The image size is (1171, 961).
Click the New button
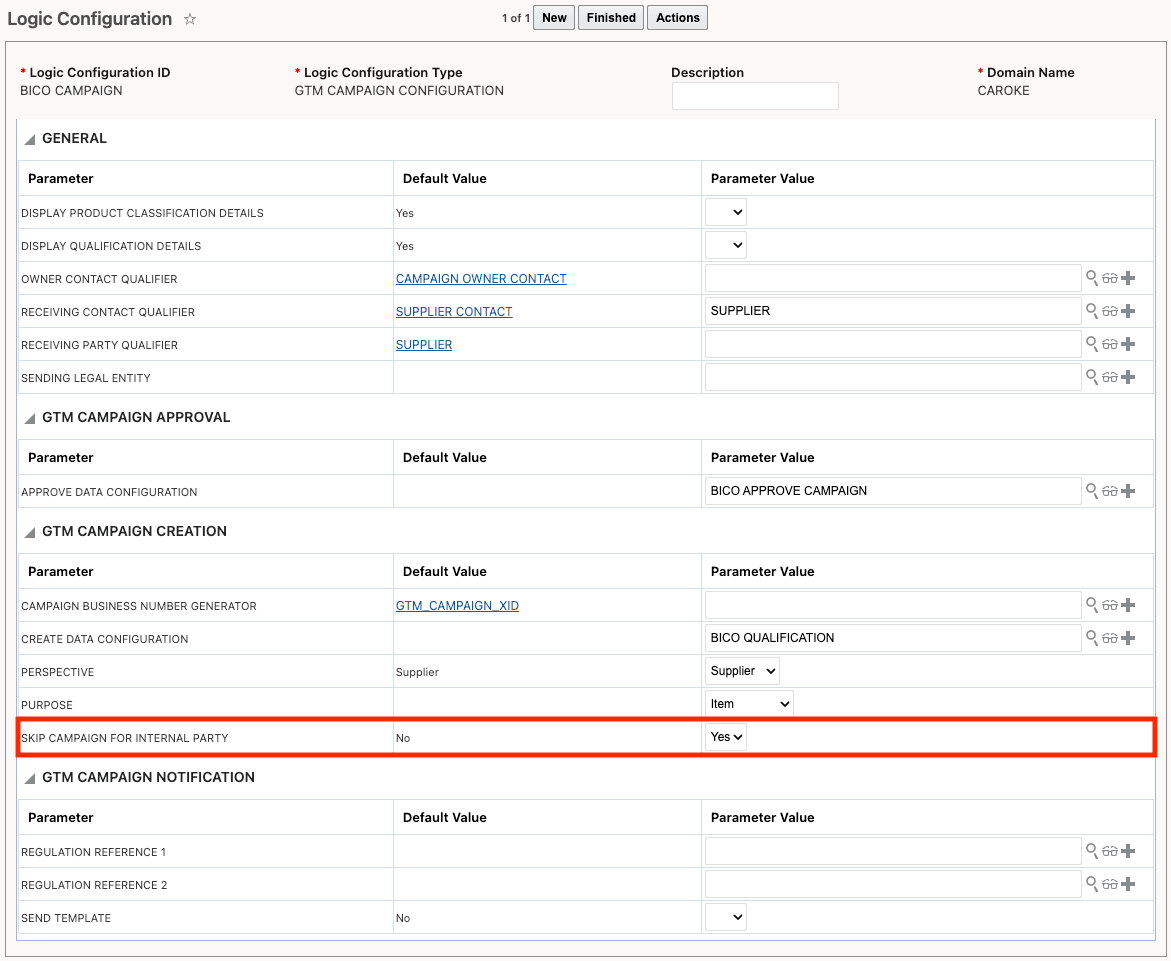click(553, 17)
